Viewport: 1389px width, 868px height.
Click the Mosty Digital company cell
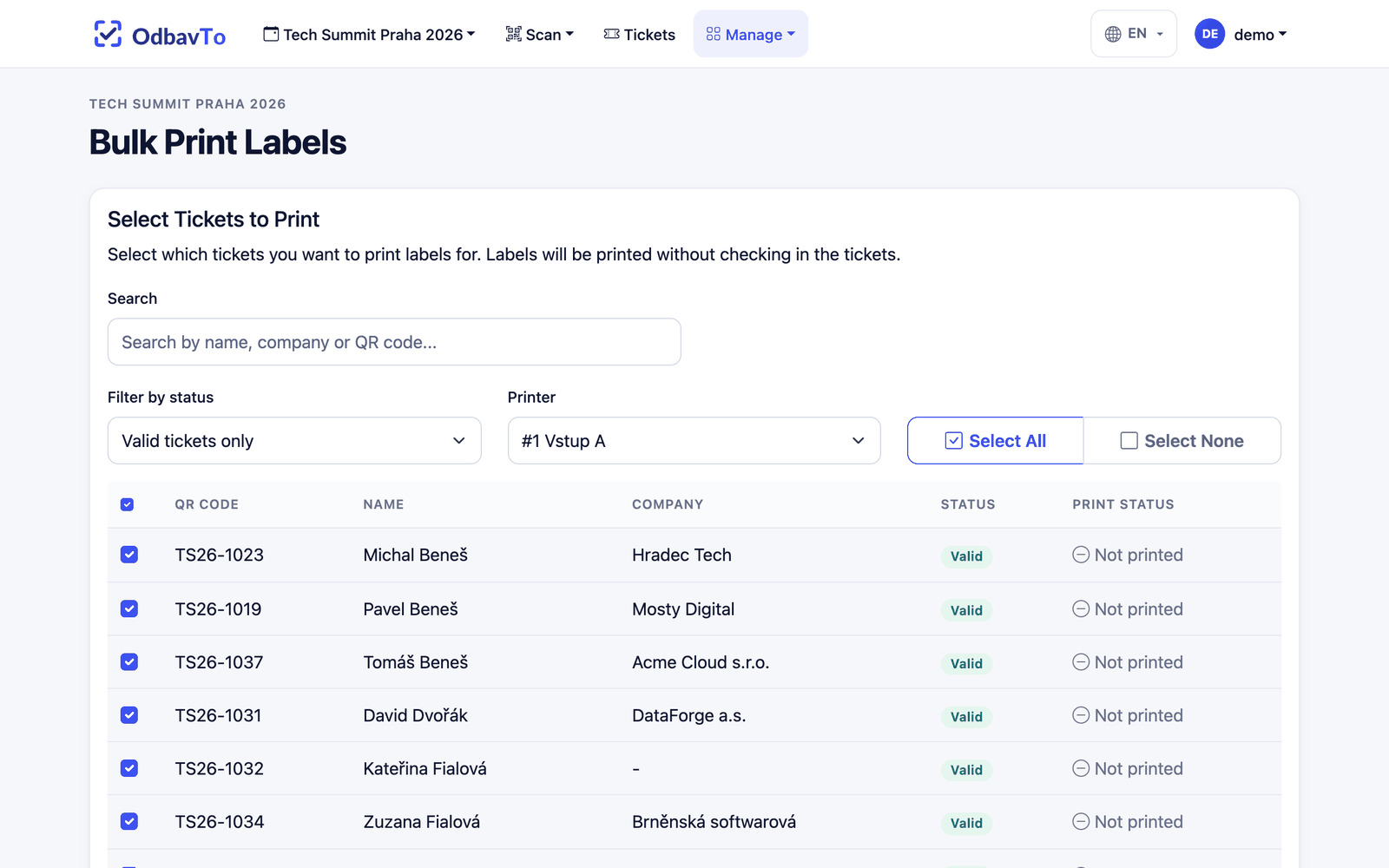tap(683, 609)
